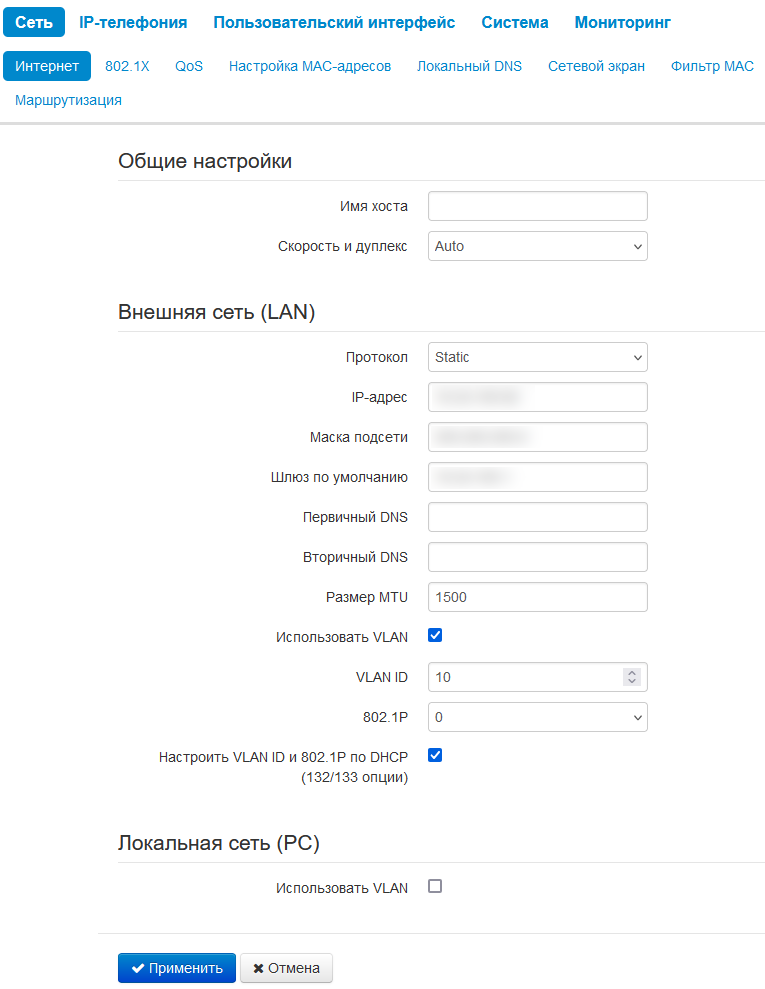Click the Имя хоста input field
765x989 pixels.
537,206
